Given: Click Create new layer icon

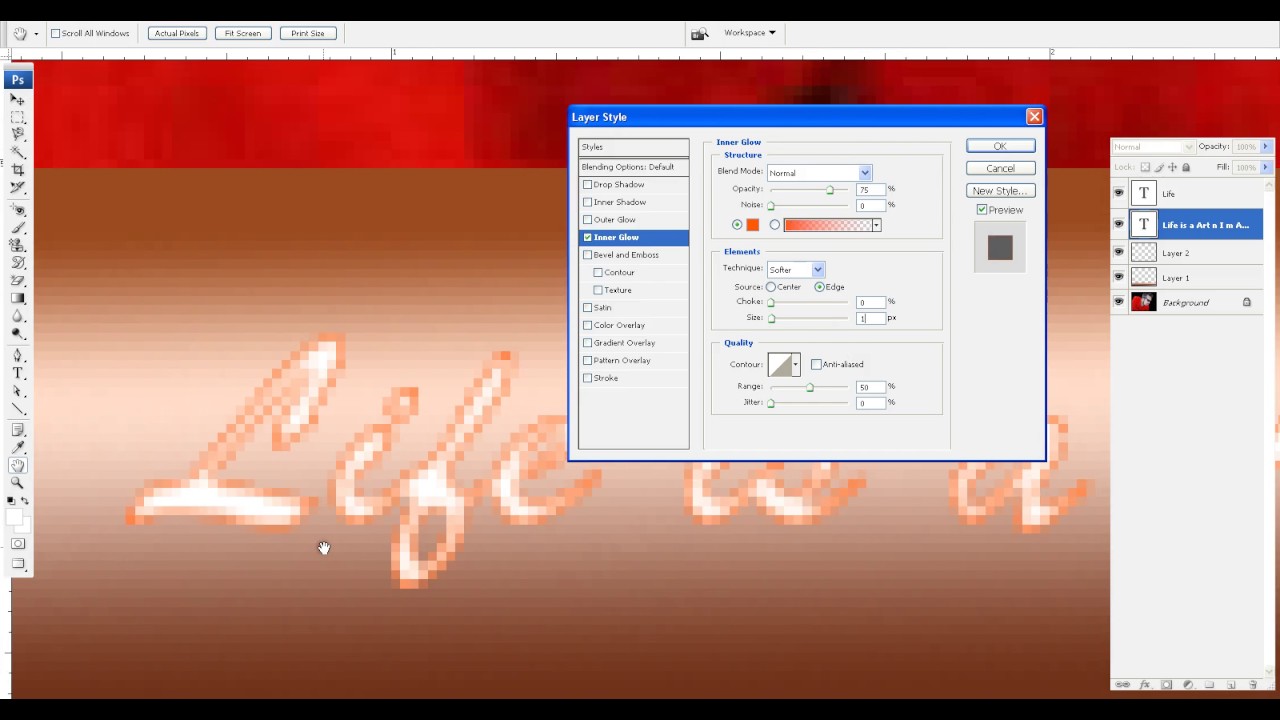Looking at the screenshot, I should click(1231, 685).
